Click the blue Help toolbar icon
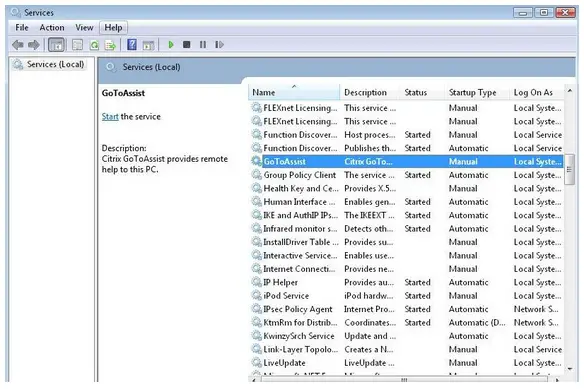This screenshot has width=584, height=389. tap(131, 45)
